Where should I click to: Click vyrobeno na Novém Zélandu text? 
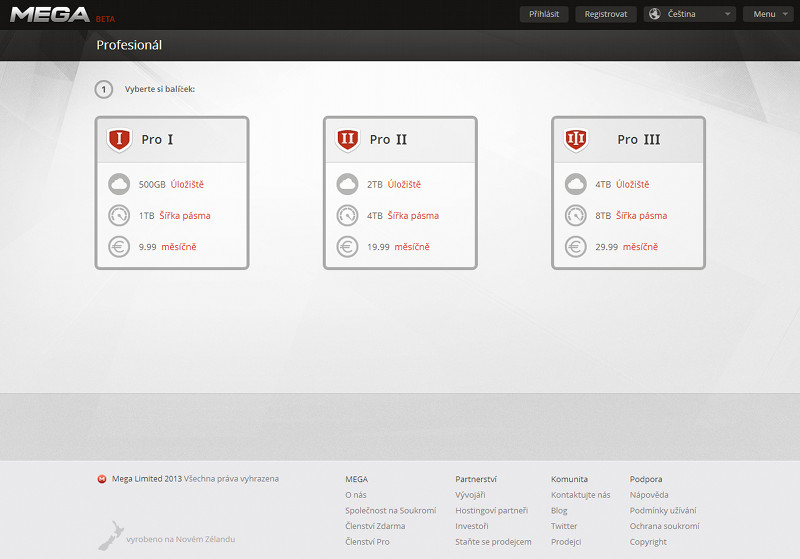[181, 539]
